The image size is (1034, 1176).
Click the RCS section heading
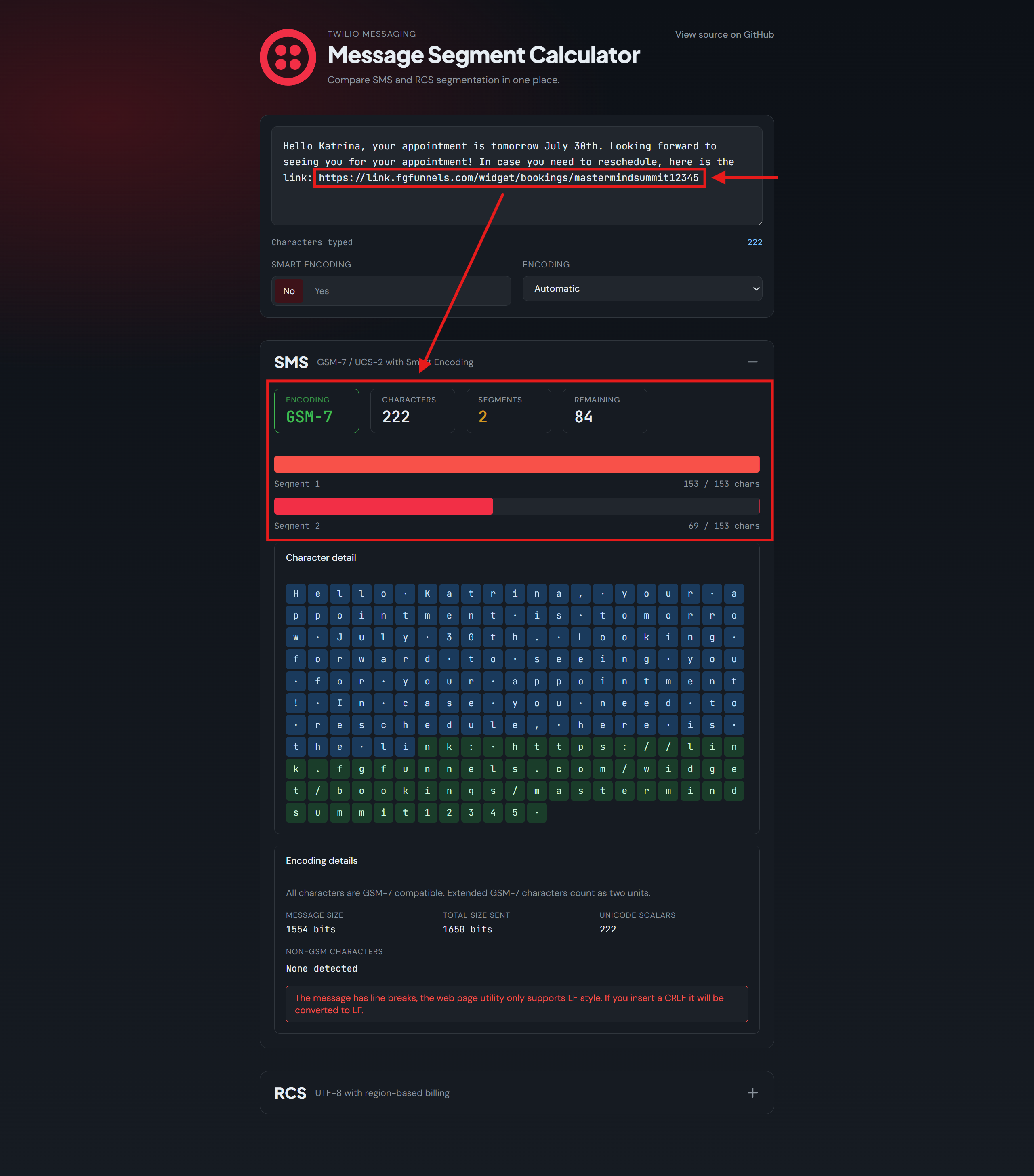(x=290, y=1093)
